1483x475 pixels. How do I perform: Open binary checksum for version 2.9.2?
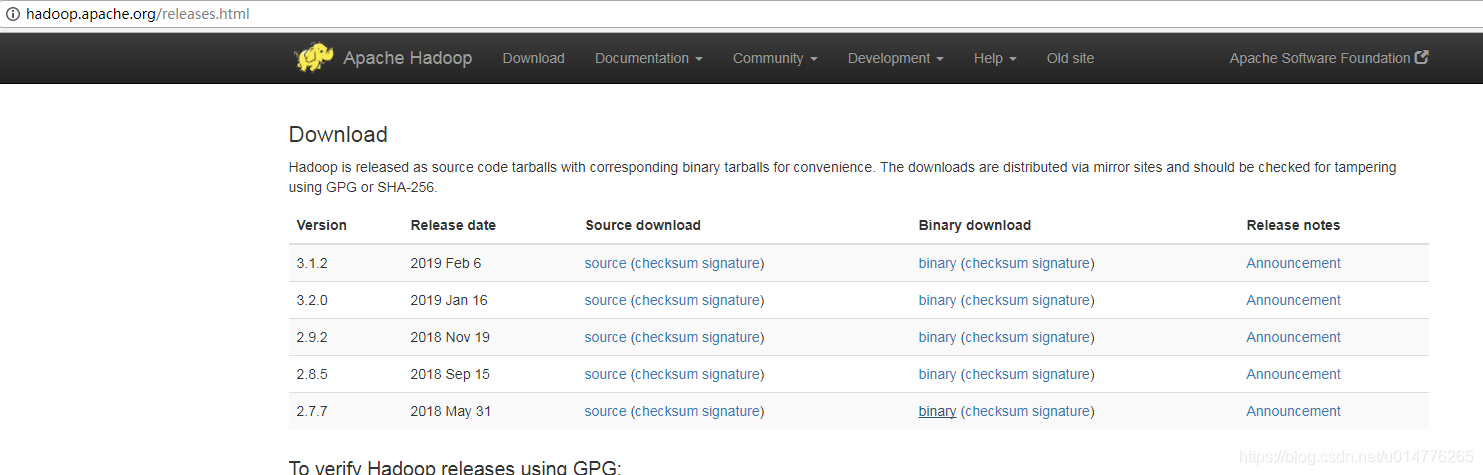click(x=997, y=337)
